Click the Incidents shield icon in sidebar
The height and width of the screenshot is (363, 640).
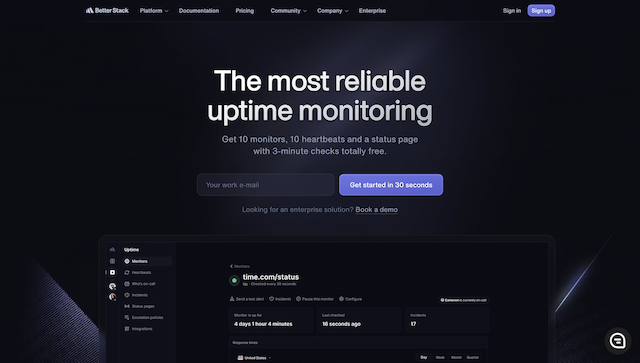coord(127,295)
